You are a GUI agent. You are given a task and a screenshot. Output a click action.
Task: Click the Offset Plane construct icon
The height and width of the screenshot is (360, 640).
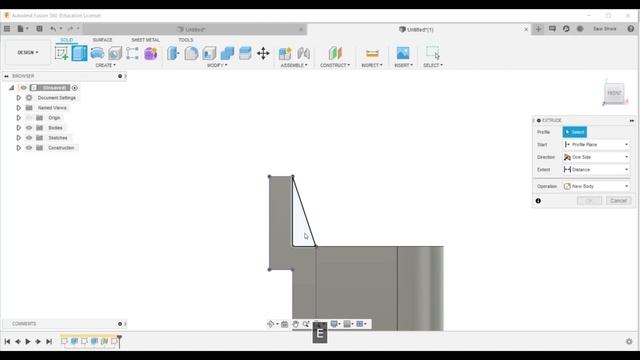[335, 53]
